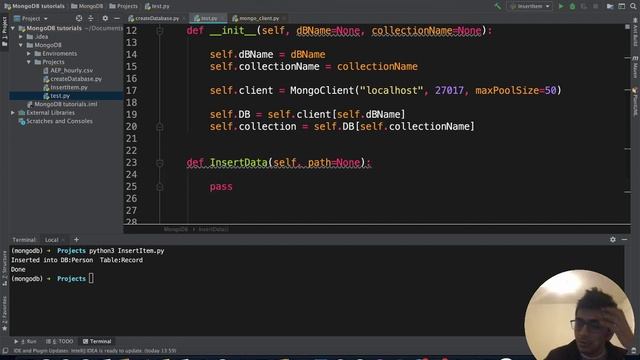This screenshot has height=360, width=640.
Task: Select Scratches and Consoles node
Action: click(56, 121)
